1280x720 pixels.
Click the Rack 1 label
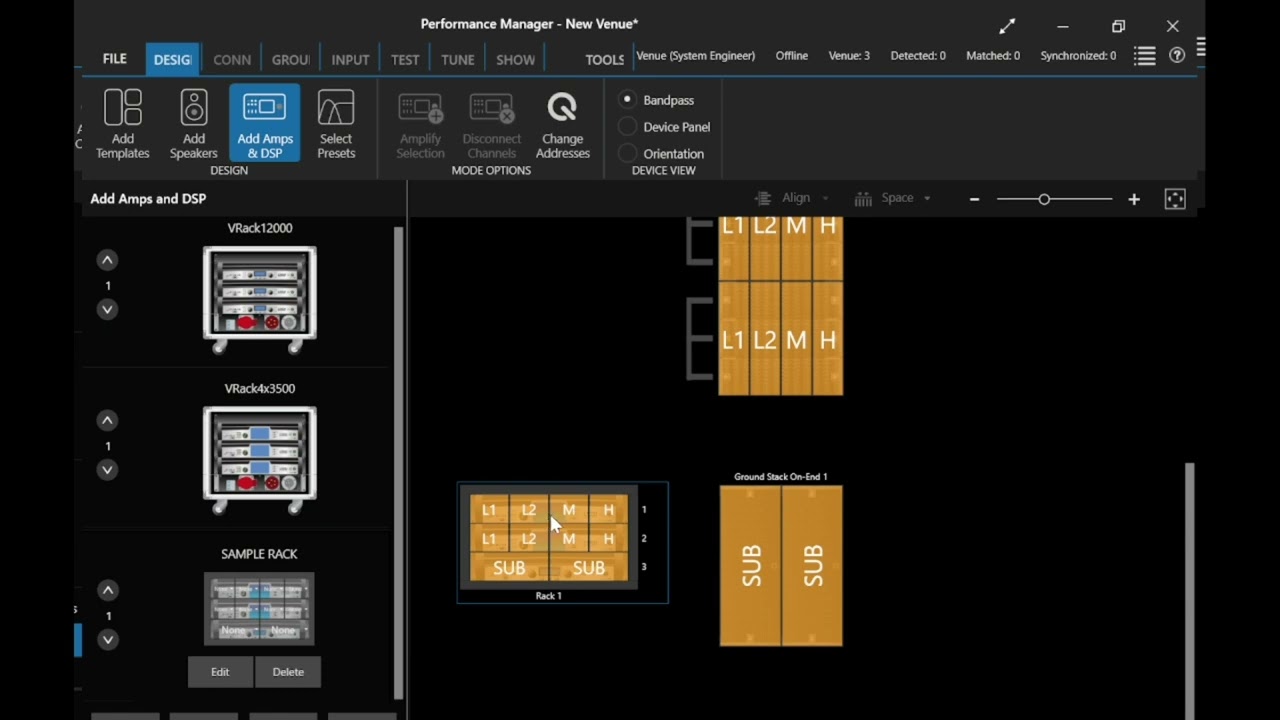(548, 596)
